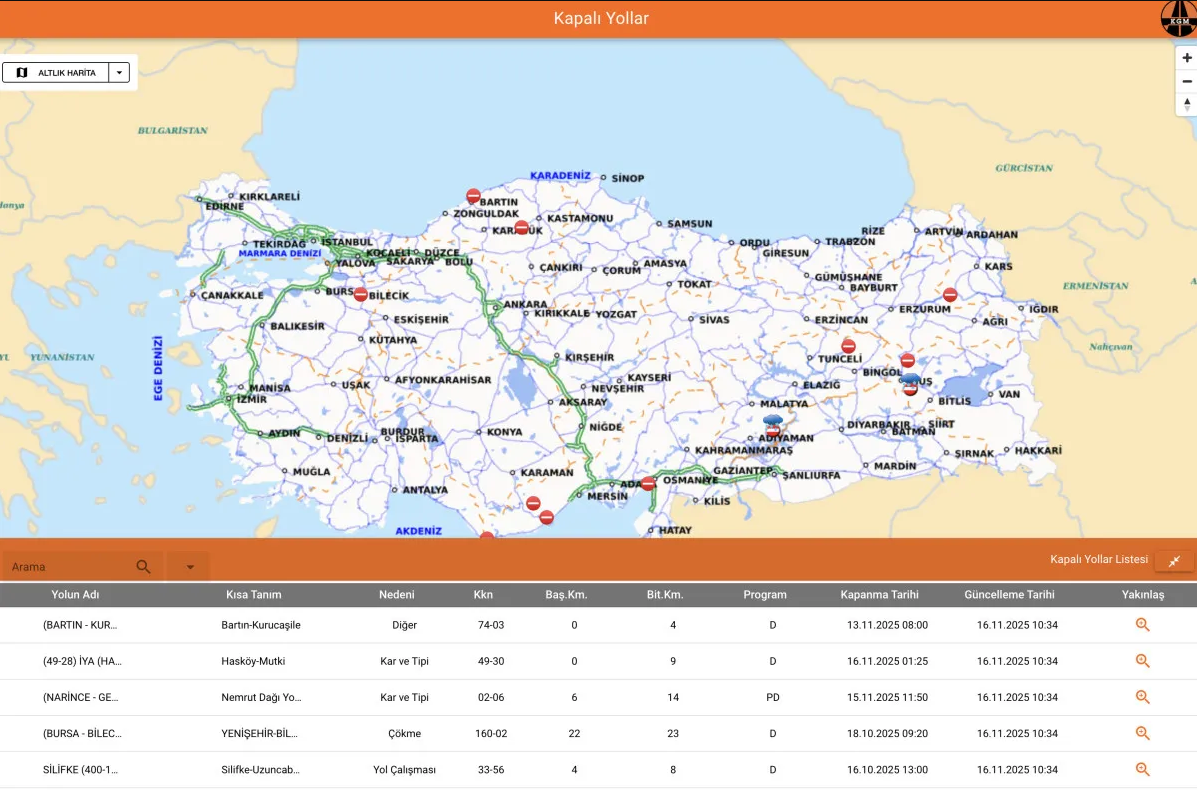This screenshot has height=790, width=1197.
Task: Zoom to the Bartın-Kurucaşile road row
Action: coord(1142,625)
